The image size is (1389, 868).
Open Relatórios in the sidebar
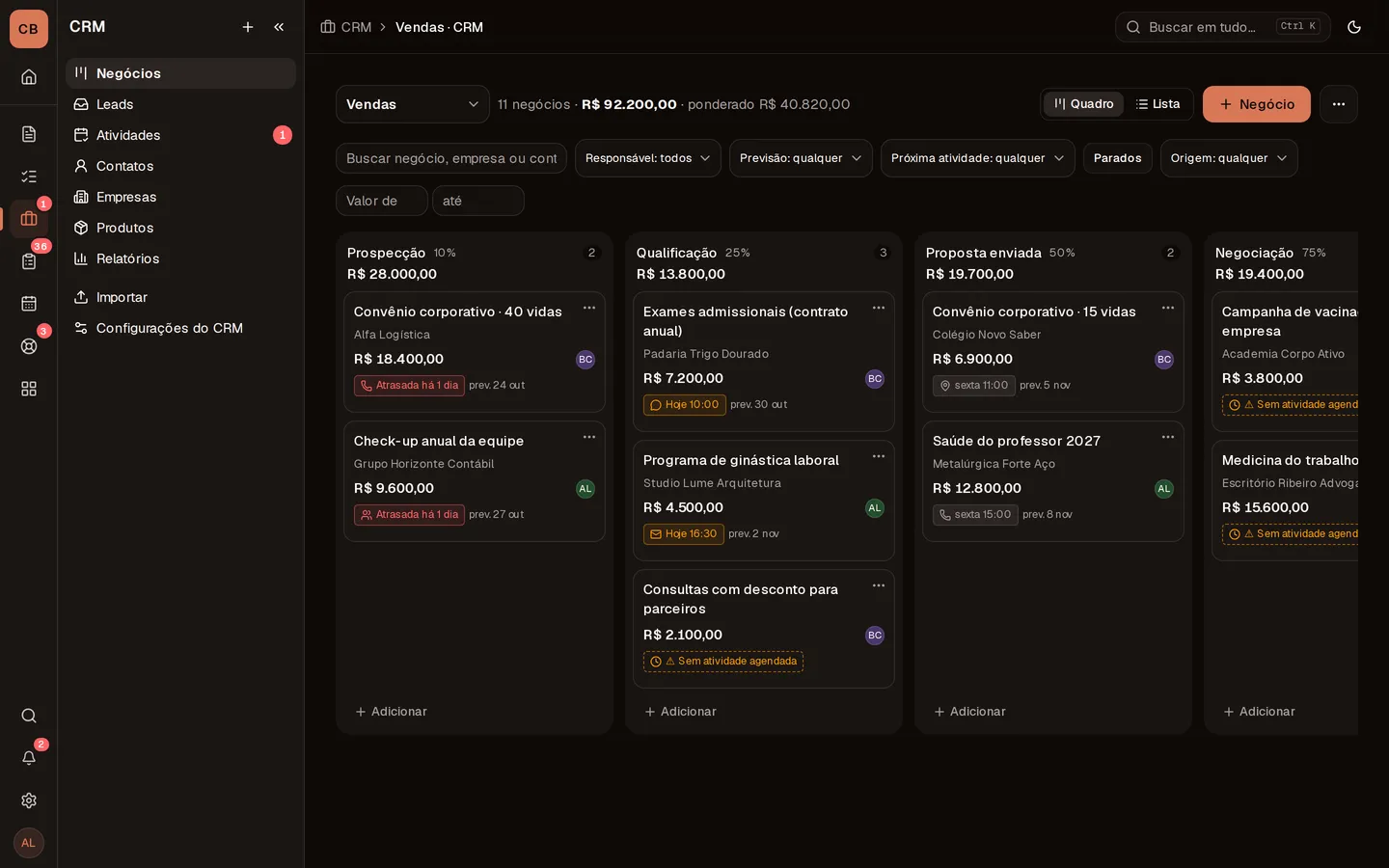tap(180, 258)
